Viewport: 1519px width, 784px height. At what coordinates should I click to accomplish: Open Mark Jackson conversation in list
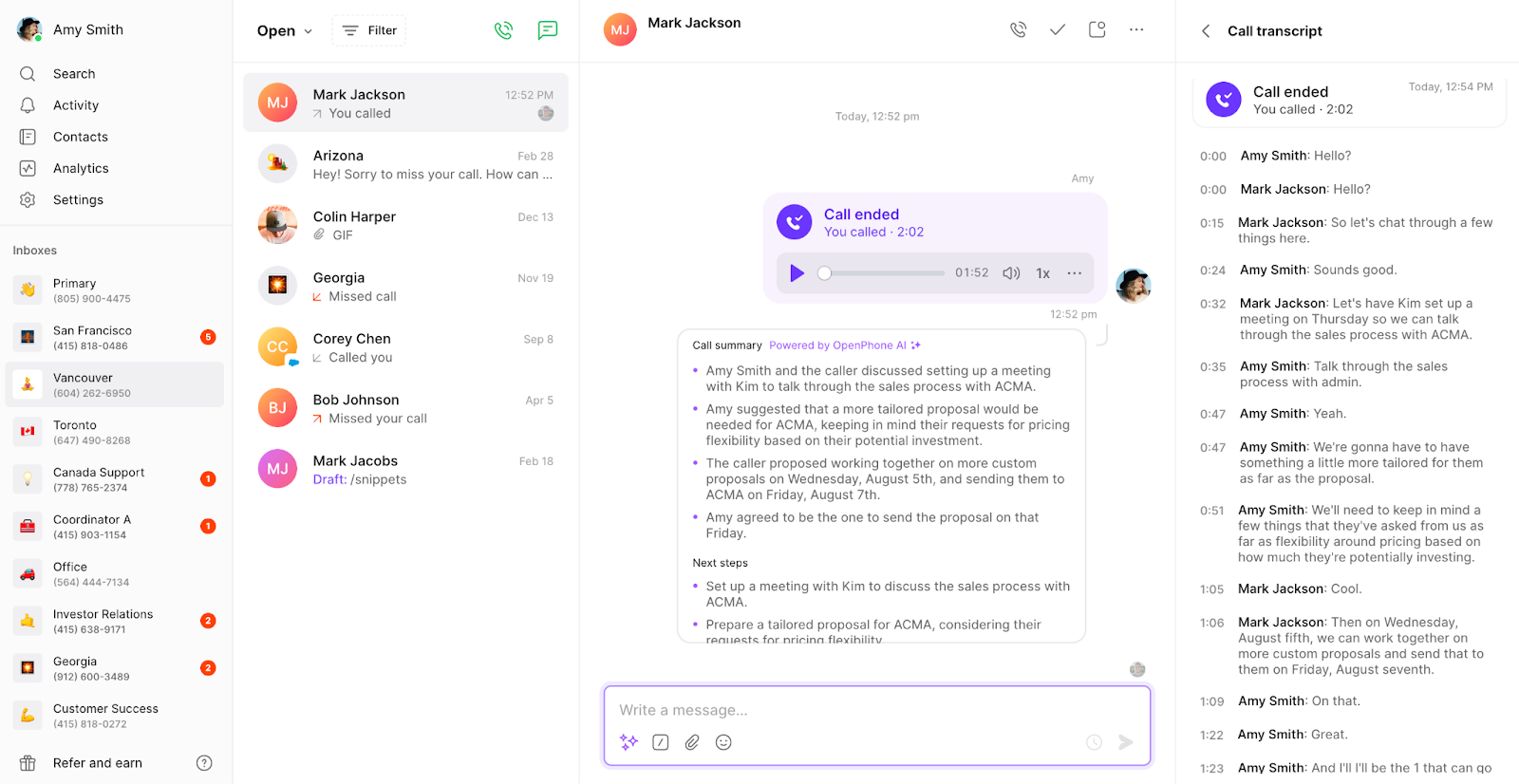(x=405, y=103)
